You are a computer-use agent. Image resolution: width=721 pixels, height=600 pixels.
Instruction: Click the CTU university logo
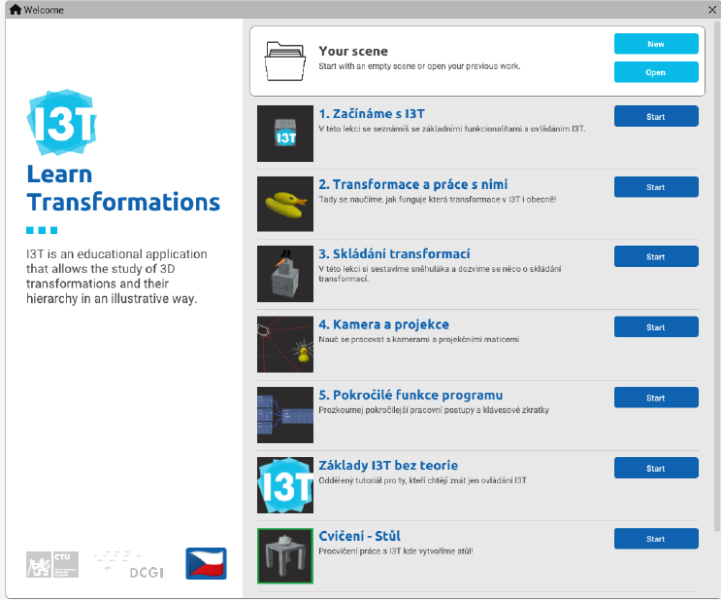tap(52, 564)
